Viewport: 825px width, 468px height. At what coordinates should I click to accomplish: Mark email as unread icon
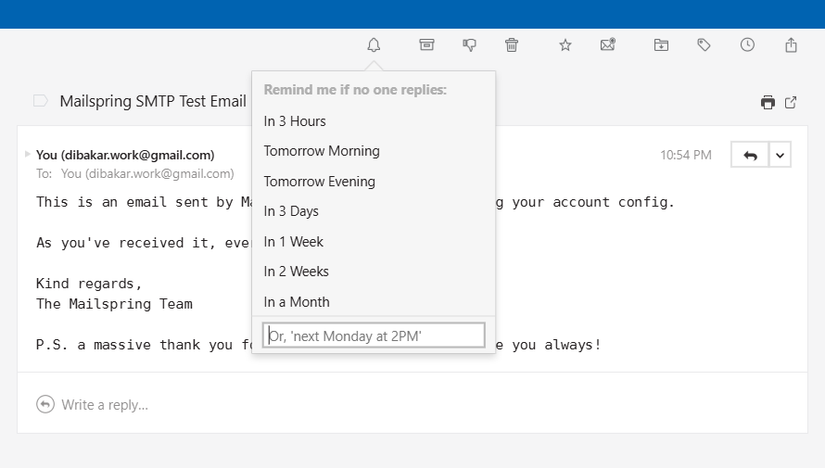(608, 45)
